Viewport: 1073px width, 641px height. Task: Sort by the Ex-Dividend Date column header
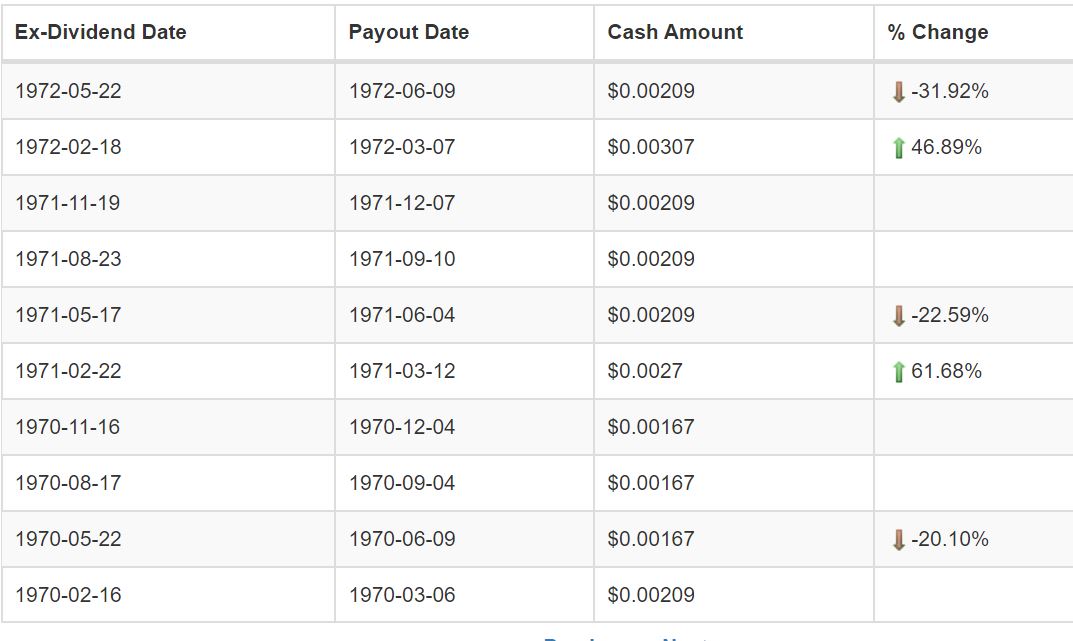[x=100, y=32]
